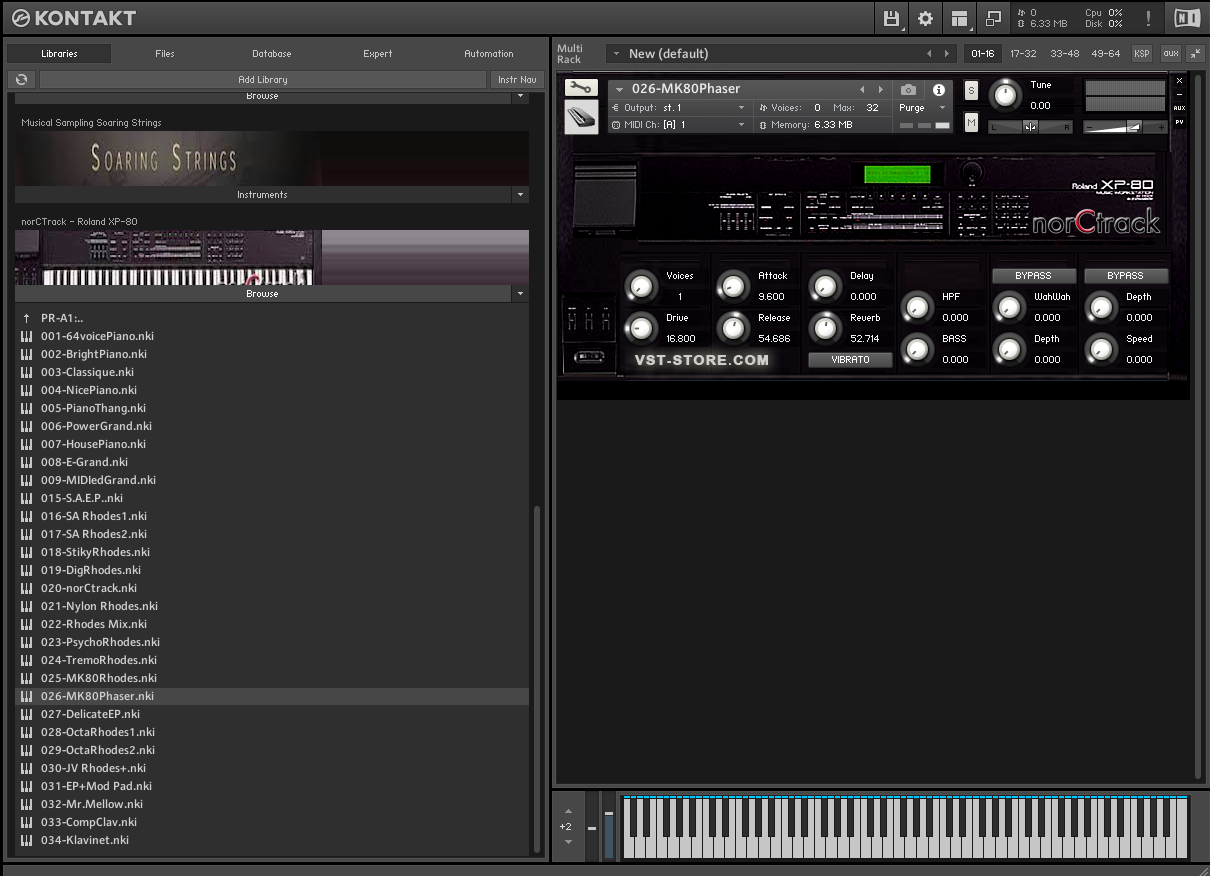The image size is (1210, 876).
Task: Toggle the BYPASS button above WahWah
Action: pyautogui.click(x=1033, y=275)
